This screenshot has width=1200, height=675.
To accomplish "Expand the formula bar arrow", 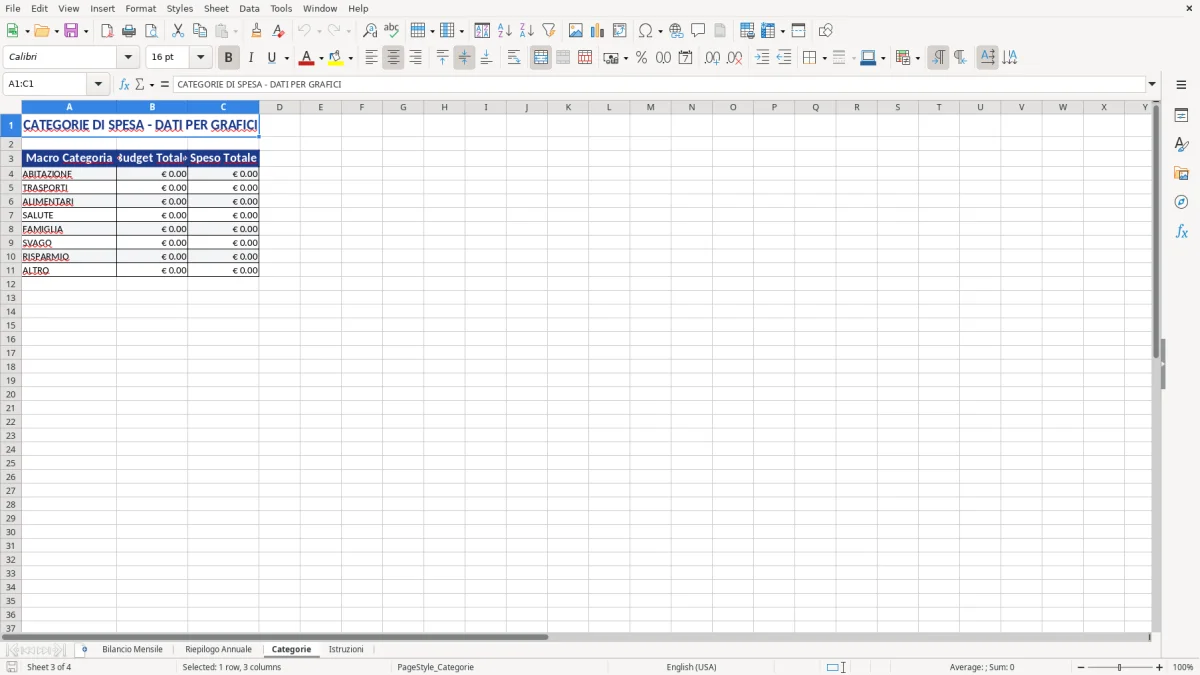I will coord(1152,84).
